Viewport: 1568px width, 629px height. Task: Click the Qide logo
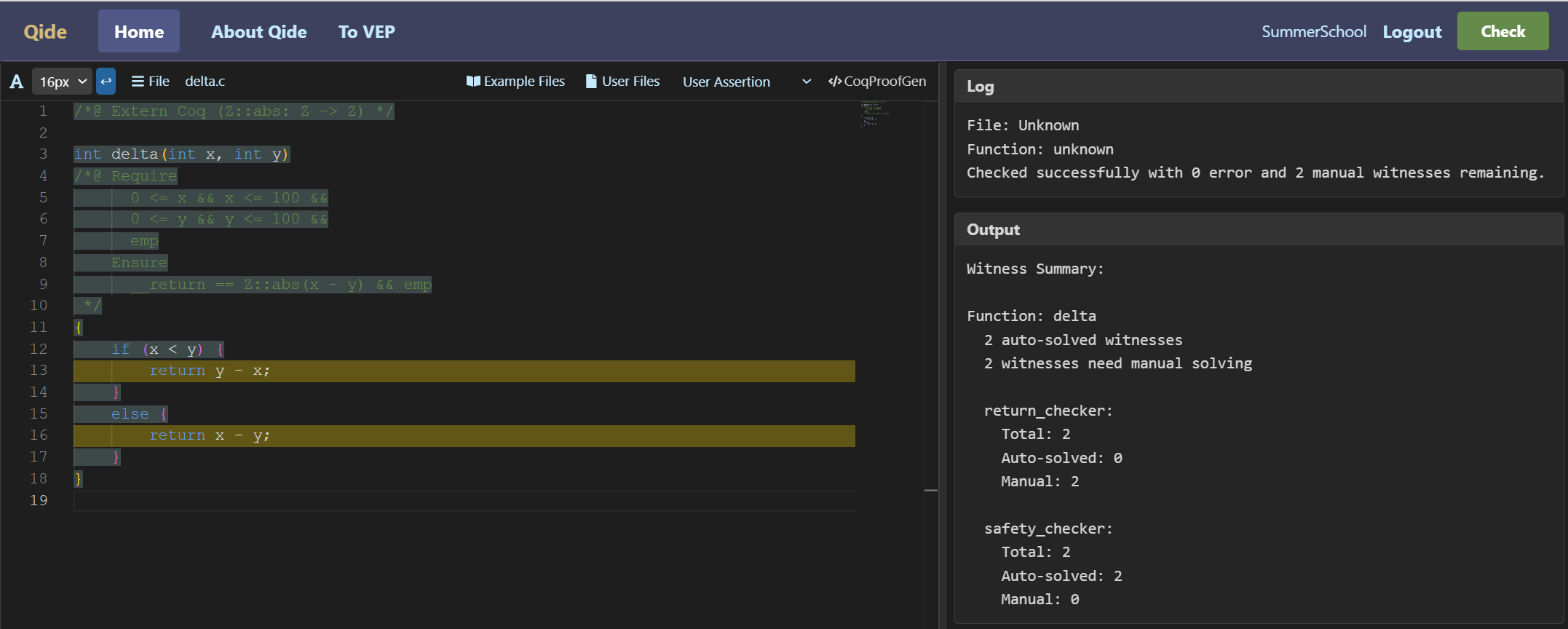pos(45,31)
